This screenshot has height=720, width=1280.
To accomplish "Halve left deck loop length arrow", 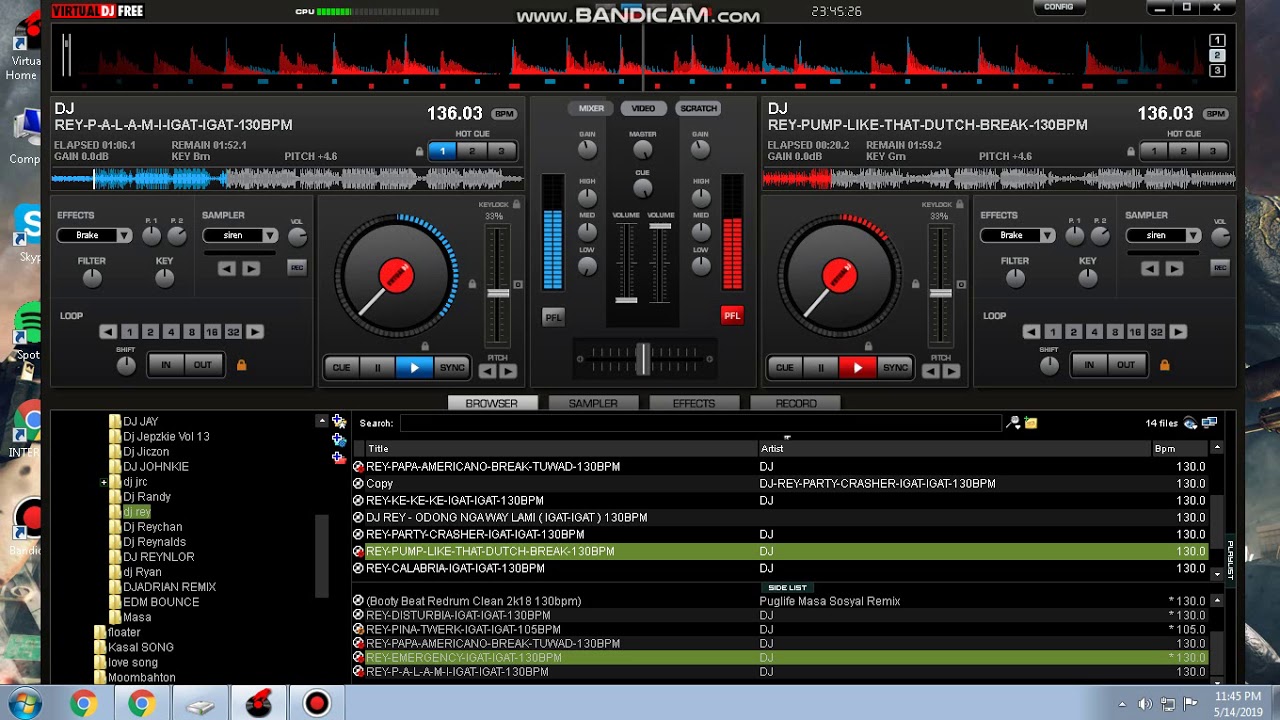I will point(108,332).
